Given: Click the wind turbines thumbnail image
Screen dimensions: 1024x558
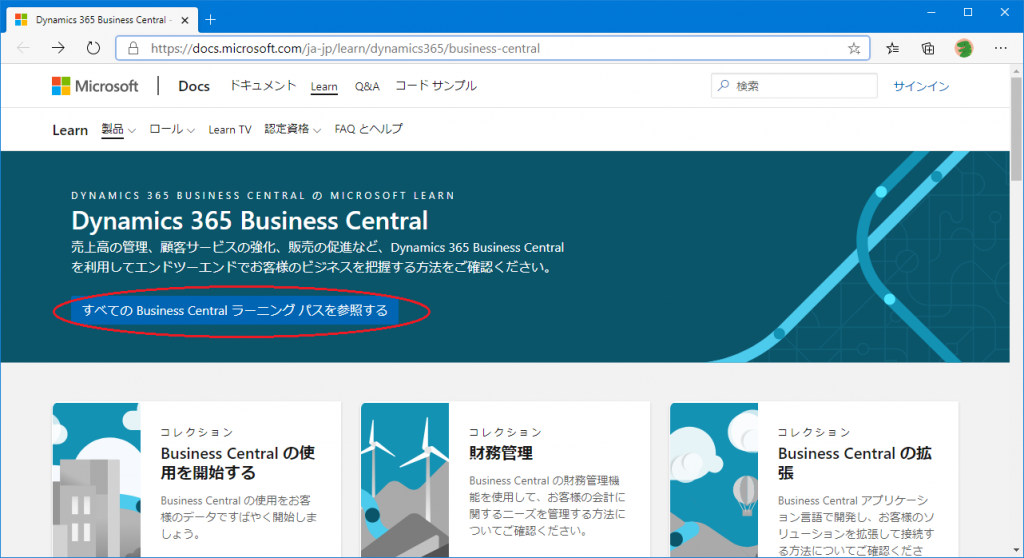Looking at the screenshot, I should point(405,480).
